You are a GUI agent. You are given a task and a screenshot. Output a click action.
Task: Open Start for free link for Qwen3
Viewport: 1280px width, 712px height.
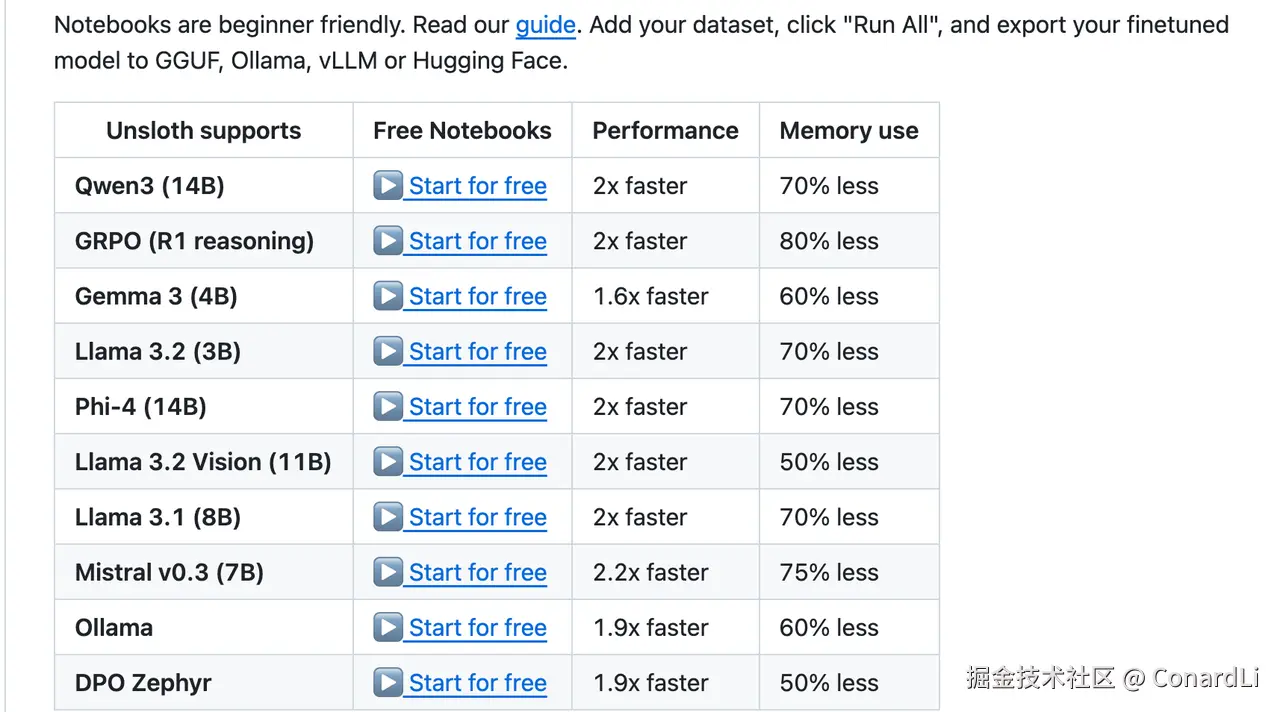coord(477,187)
